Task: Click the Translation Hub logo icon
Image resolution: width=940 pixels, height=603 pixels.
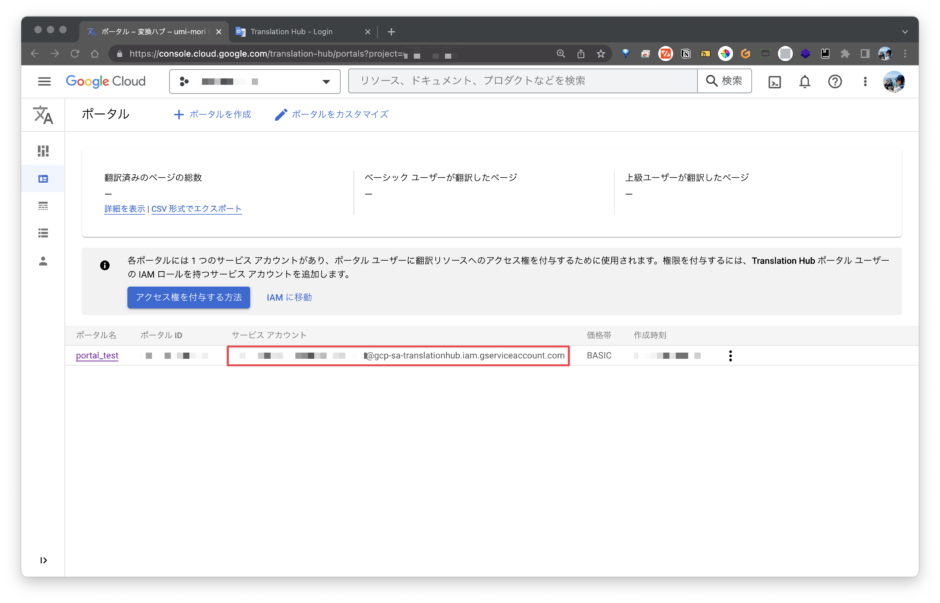Action: (x=43, y=115)
